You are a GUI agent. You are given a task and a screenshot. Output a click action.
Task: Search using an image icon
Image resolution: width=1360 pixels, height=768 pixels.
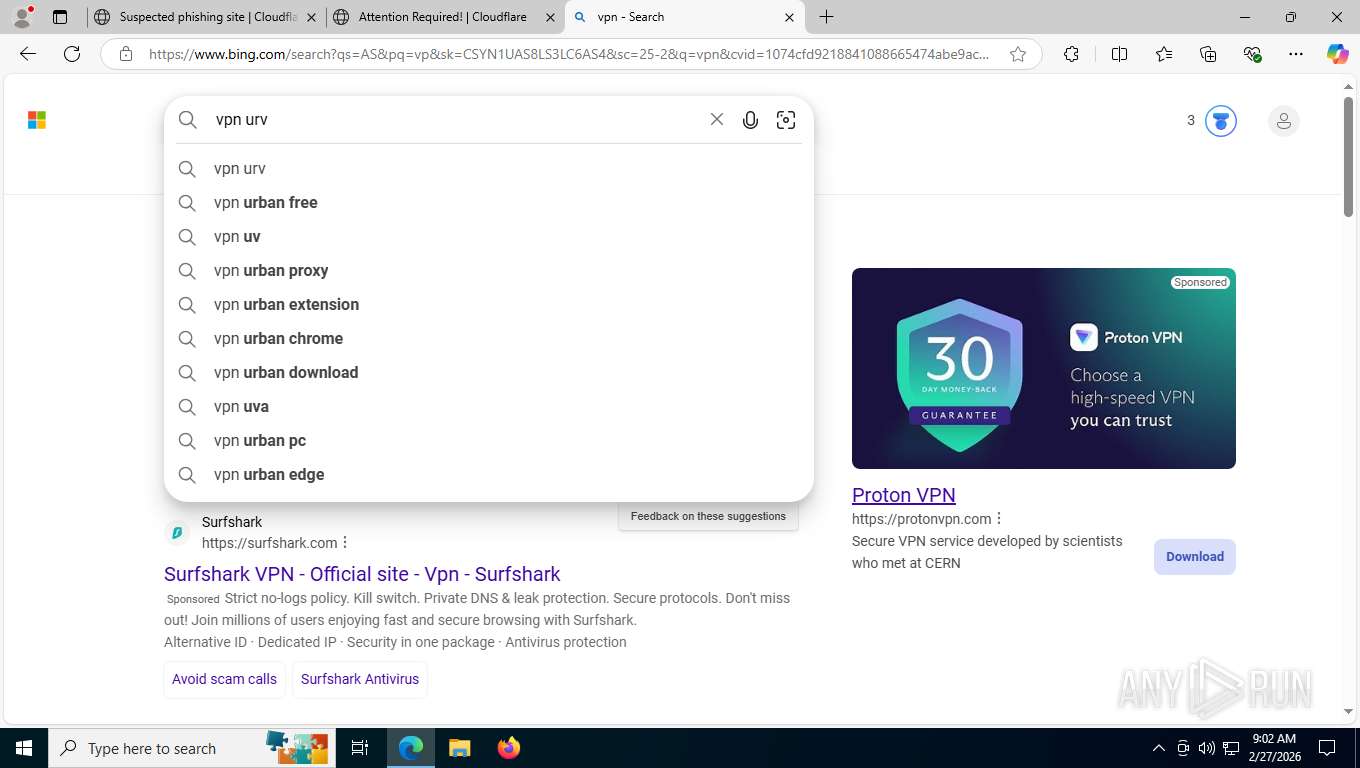pyautogui.click(x=786, y=120)
